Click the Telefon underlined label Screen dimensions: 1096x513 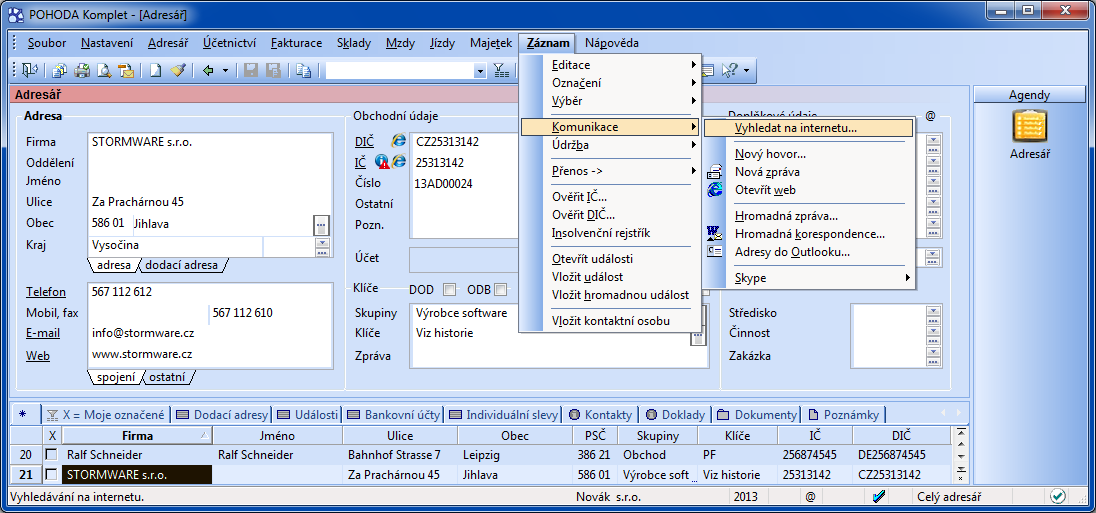pyautogui.click(x=46, y=292)
